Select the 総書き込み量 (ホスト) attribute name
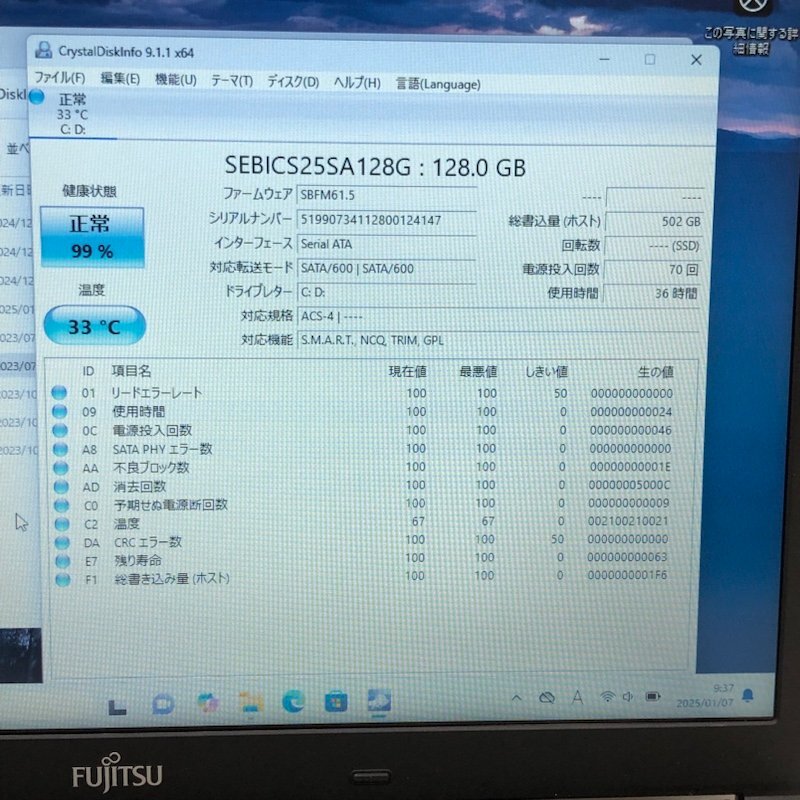 click(x=172, y=579)
